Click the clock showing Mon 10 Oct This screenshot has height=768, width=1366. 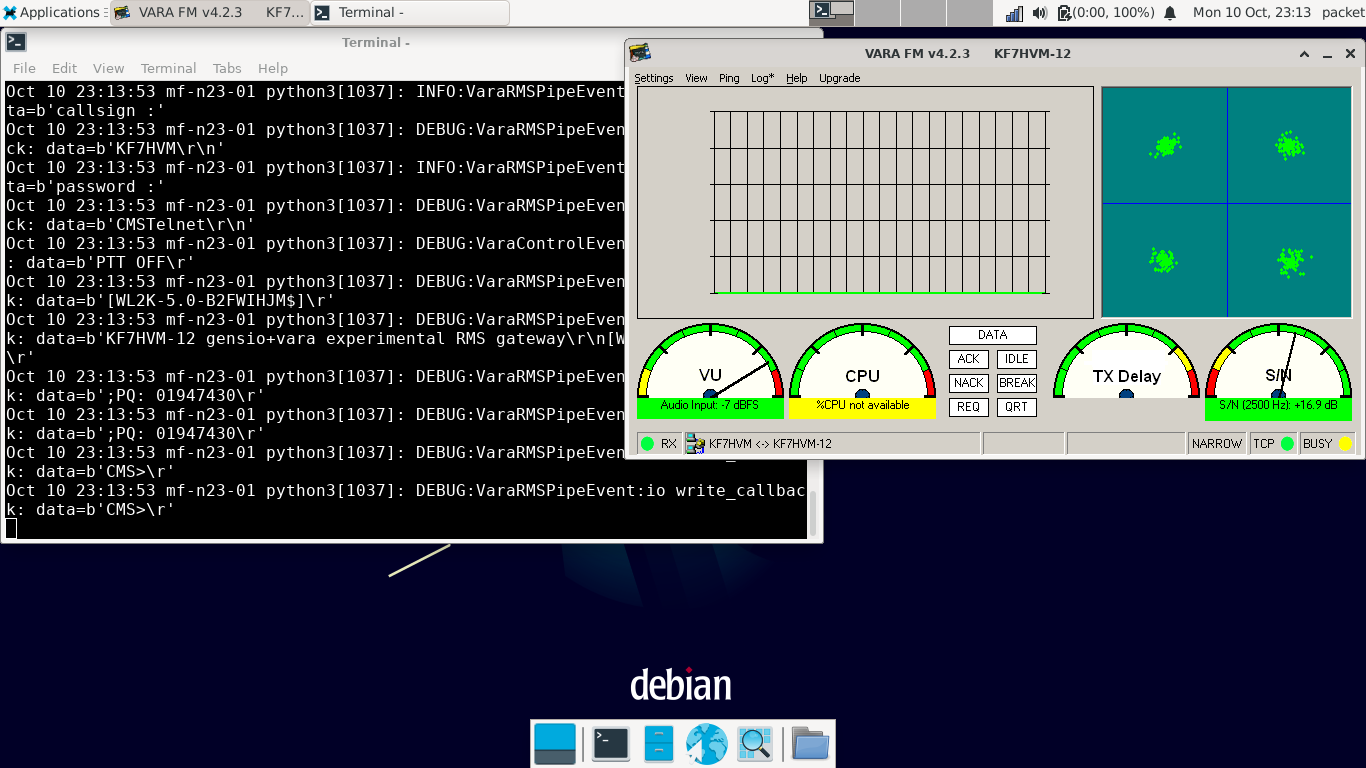(x=1252, y=13)
